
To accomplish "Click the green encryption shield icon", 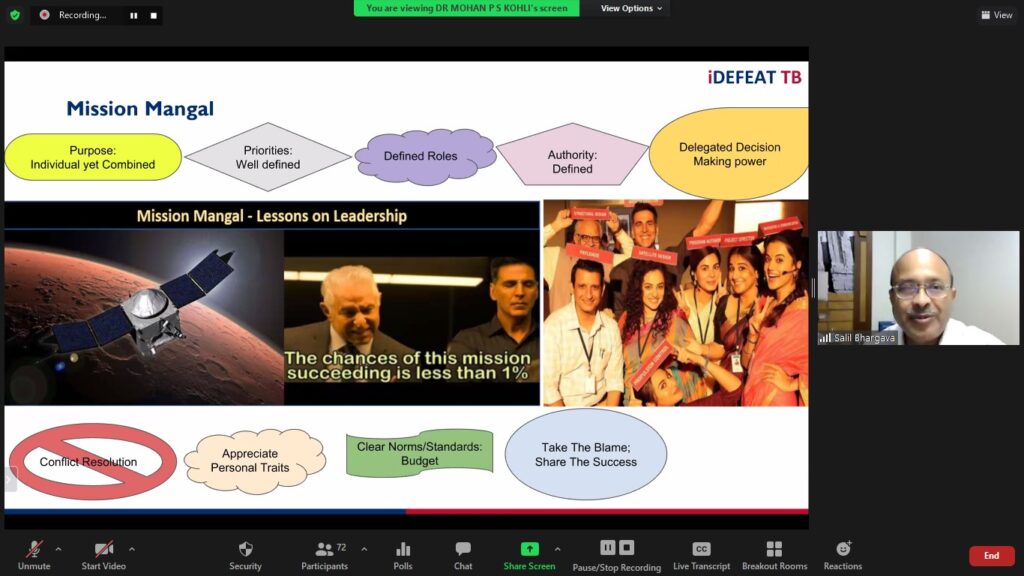I will pos(14,15).
